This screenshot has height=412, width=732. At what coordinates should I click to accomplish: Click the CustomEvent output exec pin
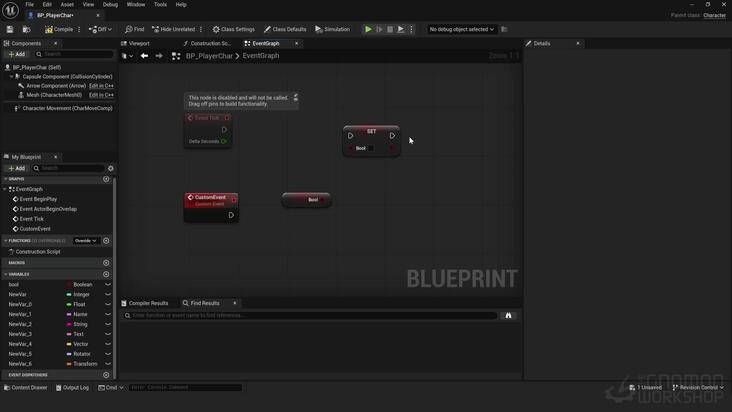(231, 215)
